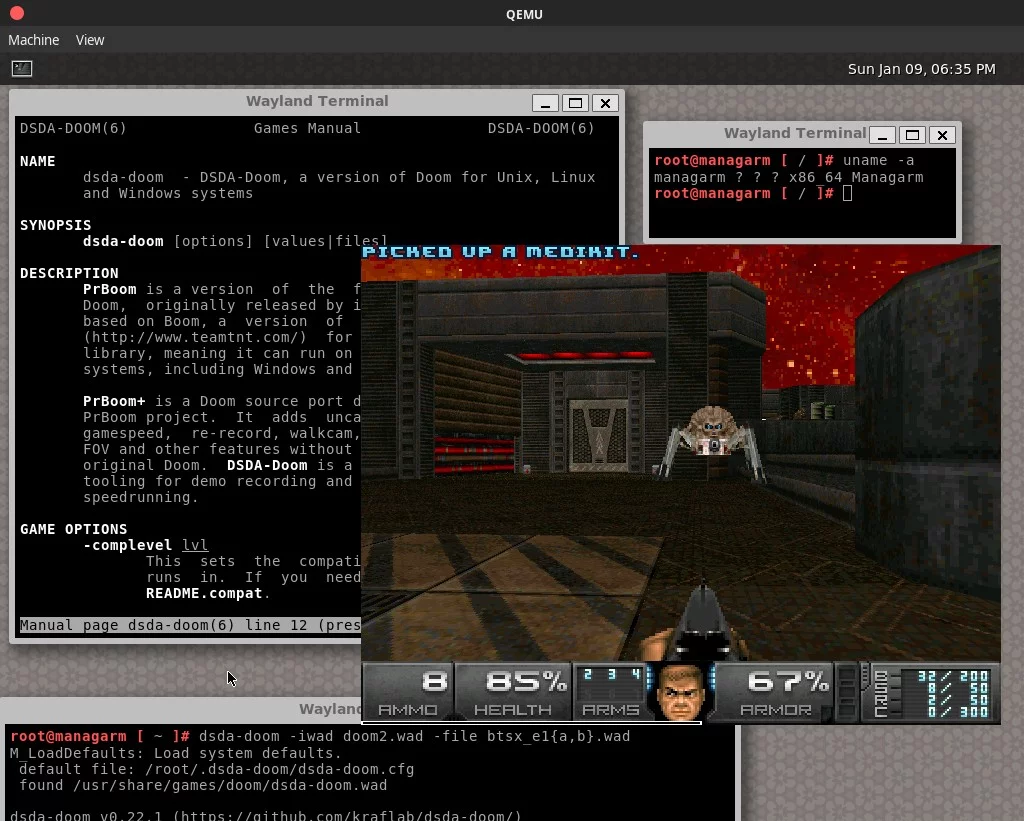
Task: Open the Machine menu
Action: 33,40
